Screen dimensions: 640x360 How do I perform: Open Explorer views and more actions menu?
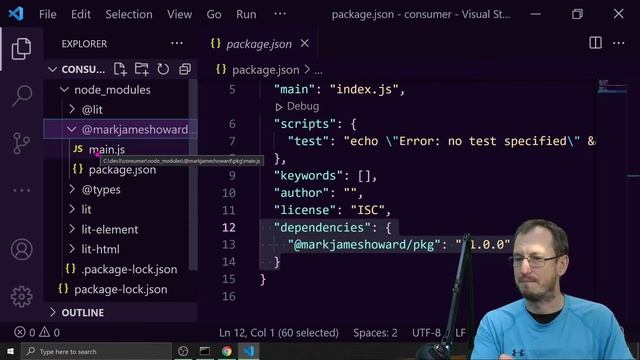(177, 43)
